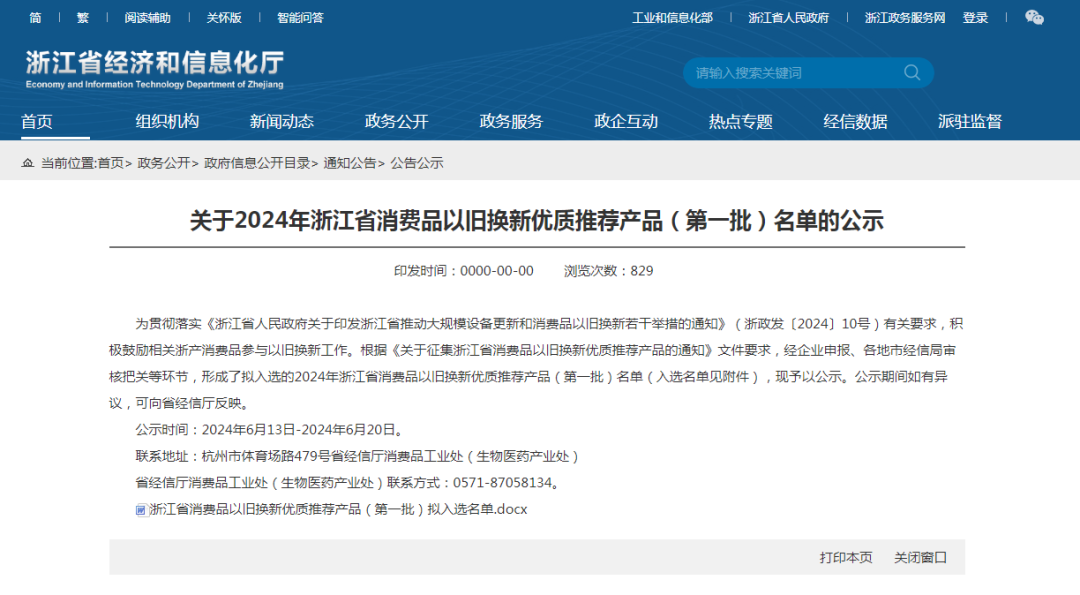Focus the keyword search input field
The width and height of the screenshot is (1080, 595).
790,72
